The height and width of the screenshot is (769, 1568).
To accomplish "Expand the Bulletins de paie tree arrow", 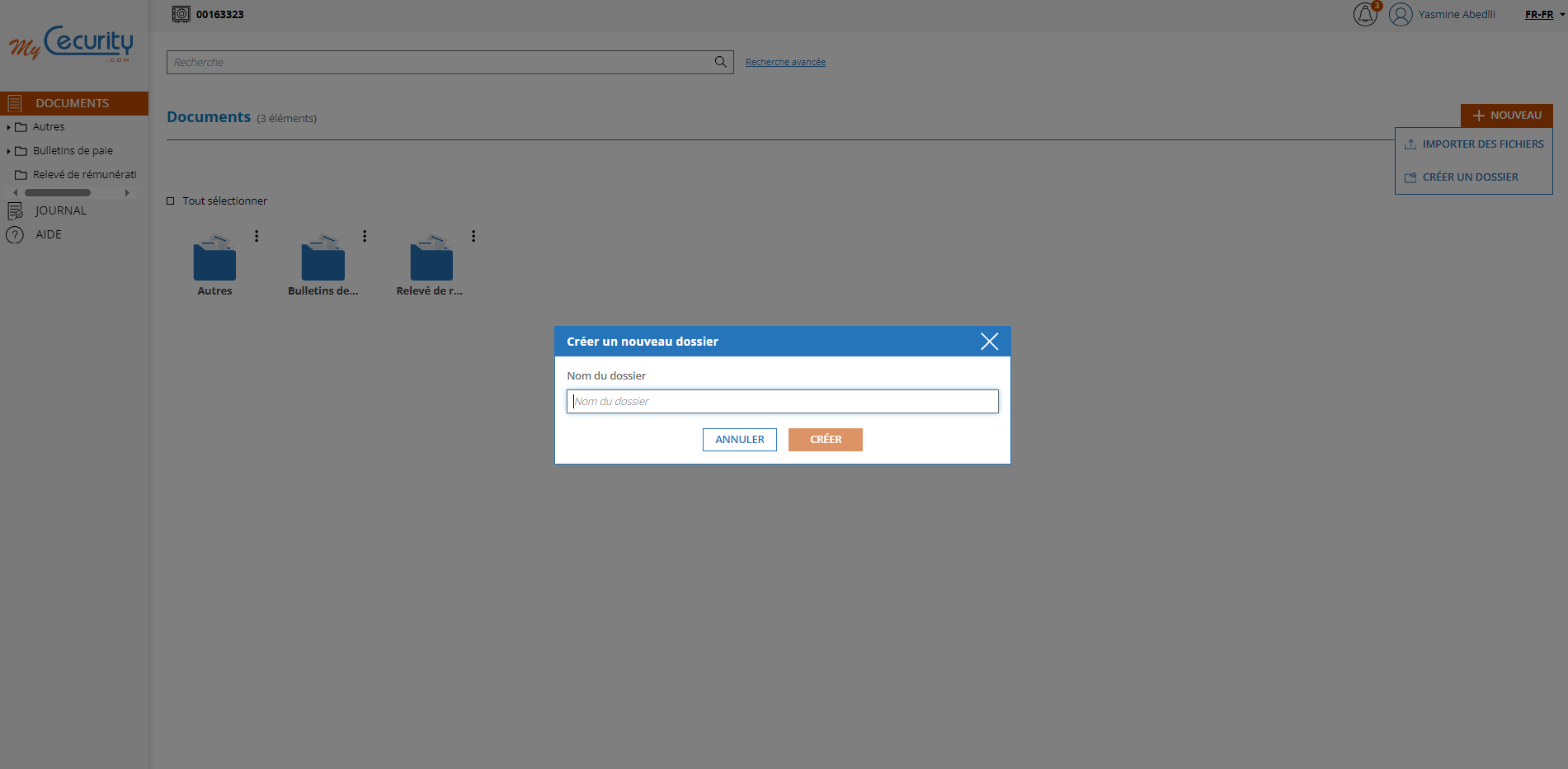I will [x=8, y=151].
